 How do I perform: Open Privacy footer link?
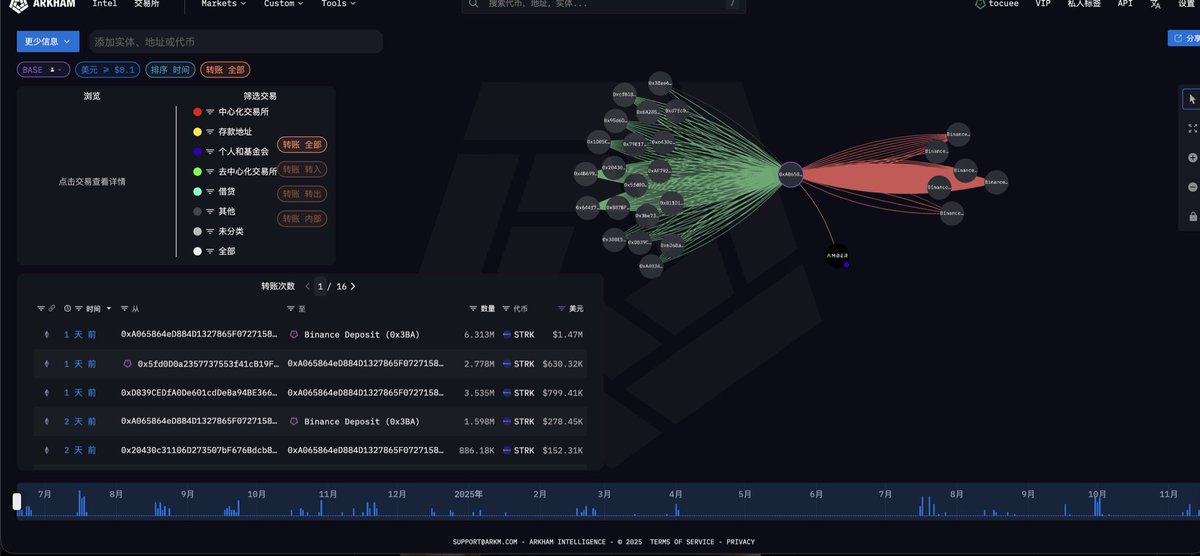[x=741, y=542]
